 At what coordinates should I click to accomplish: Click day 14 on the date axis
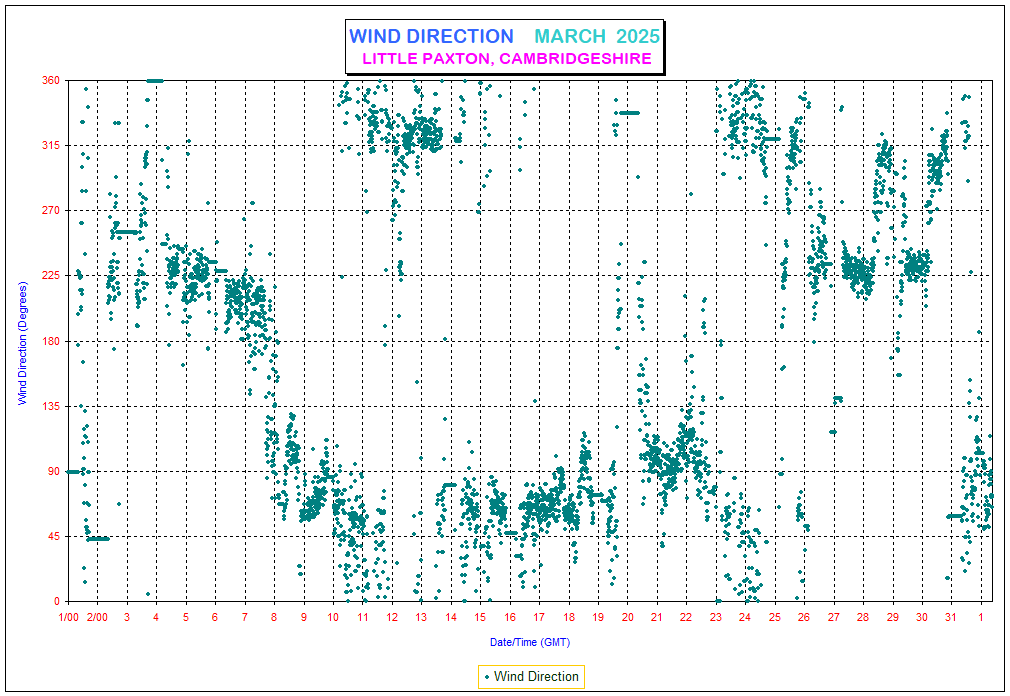point(451,617)
